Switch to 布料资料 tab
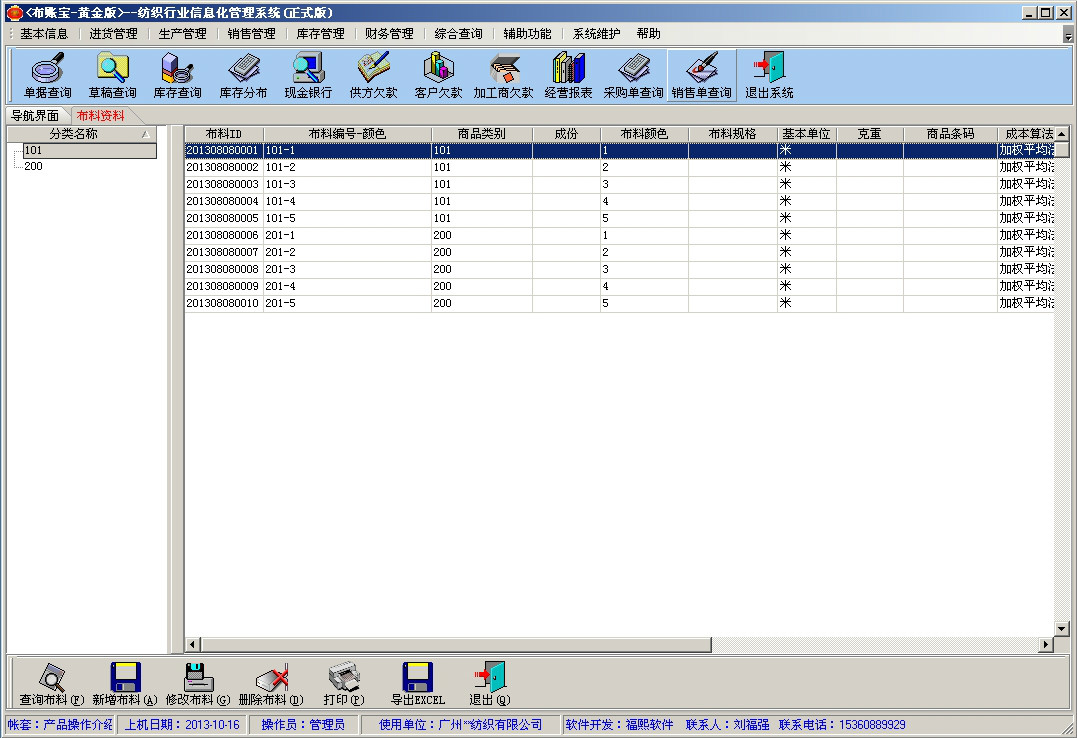Viewport: 1077px width, 738px height. pos(101,115)
